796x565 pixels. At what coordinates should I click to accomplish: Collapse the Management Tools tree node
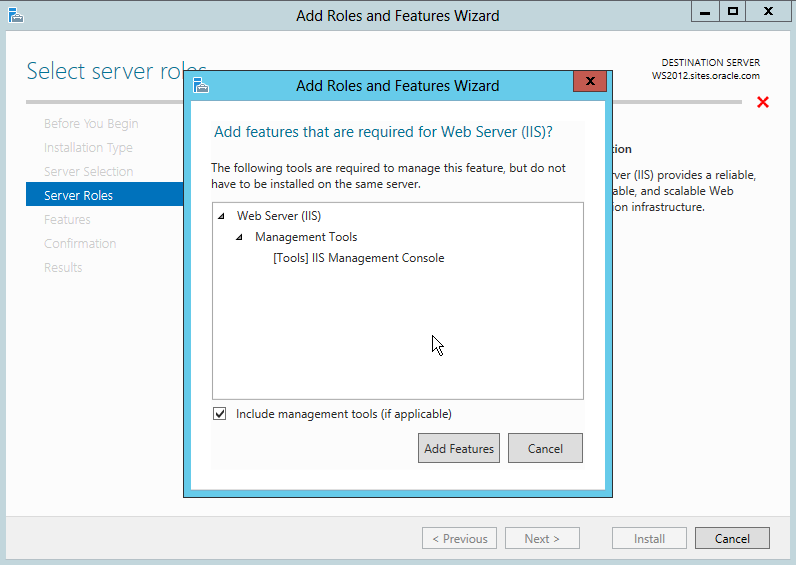pyautogui.click(x=240, y=237)
